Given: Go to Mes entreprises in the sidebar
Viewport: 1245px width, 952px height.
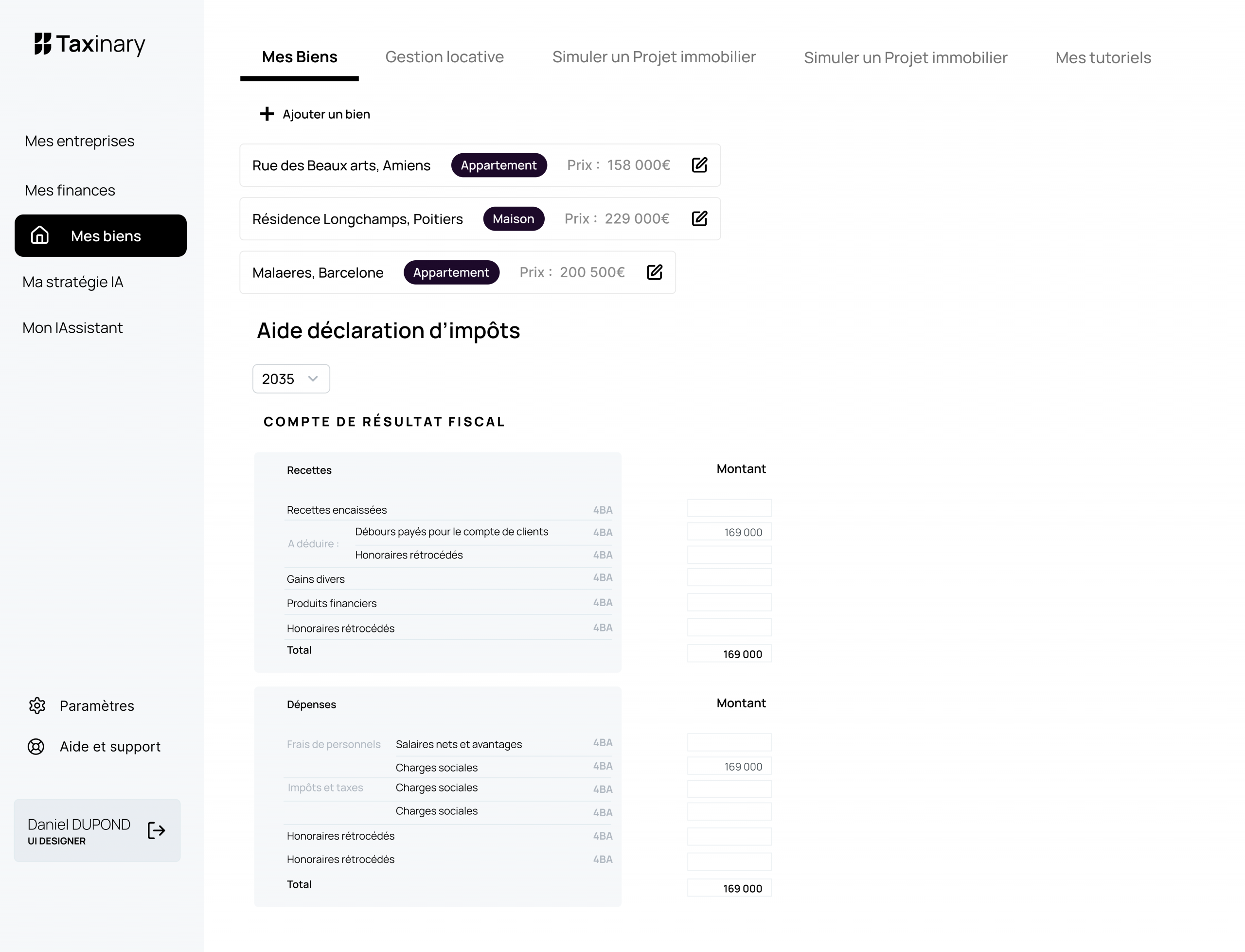Looking at the screenshot, I should click(x=80, y=141).
